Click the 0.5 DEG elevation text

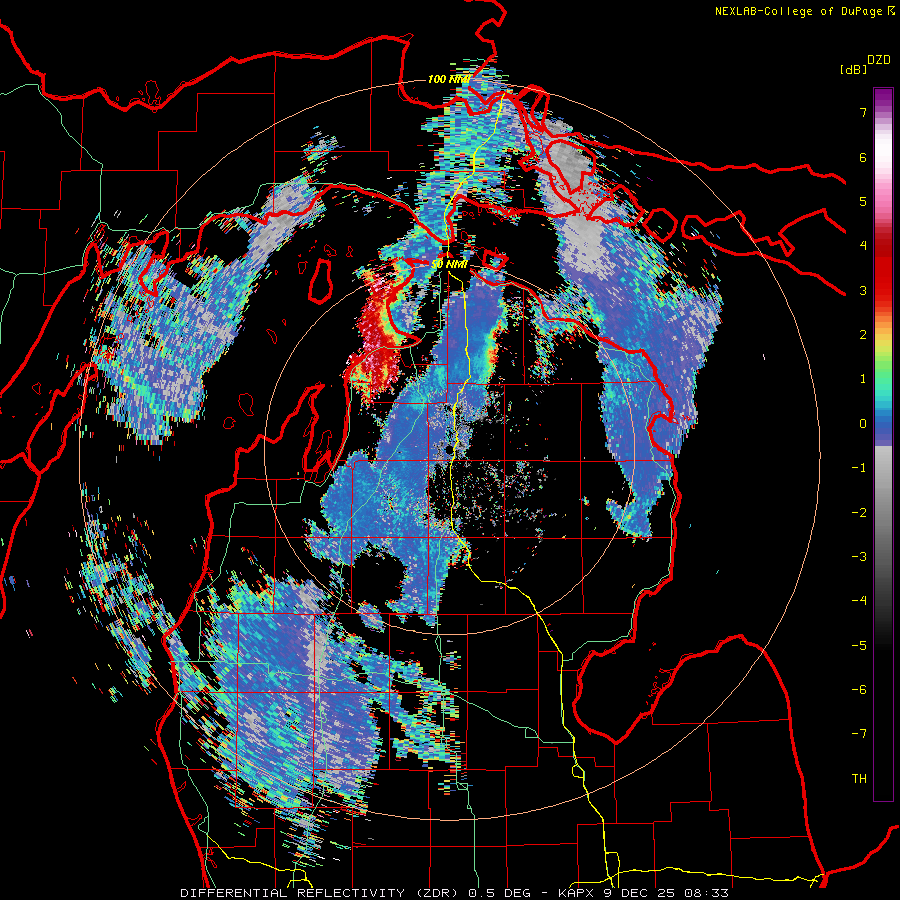click(x=497, y=893)
